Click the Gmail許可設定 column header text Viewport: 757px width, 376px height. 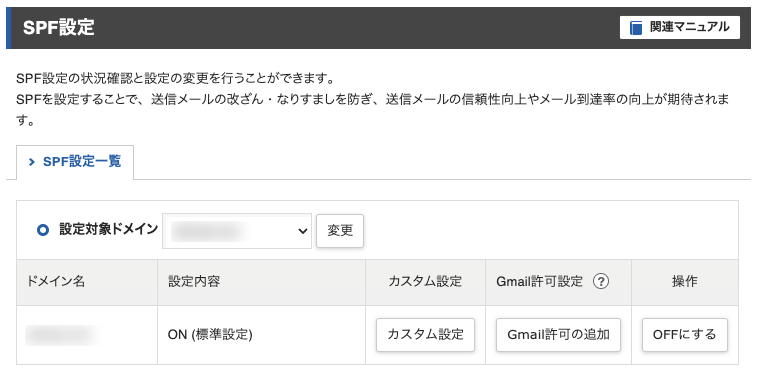539,282
